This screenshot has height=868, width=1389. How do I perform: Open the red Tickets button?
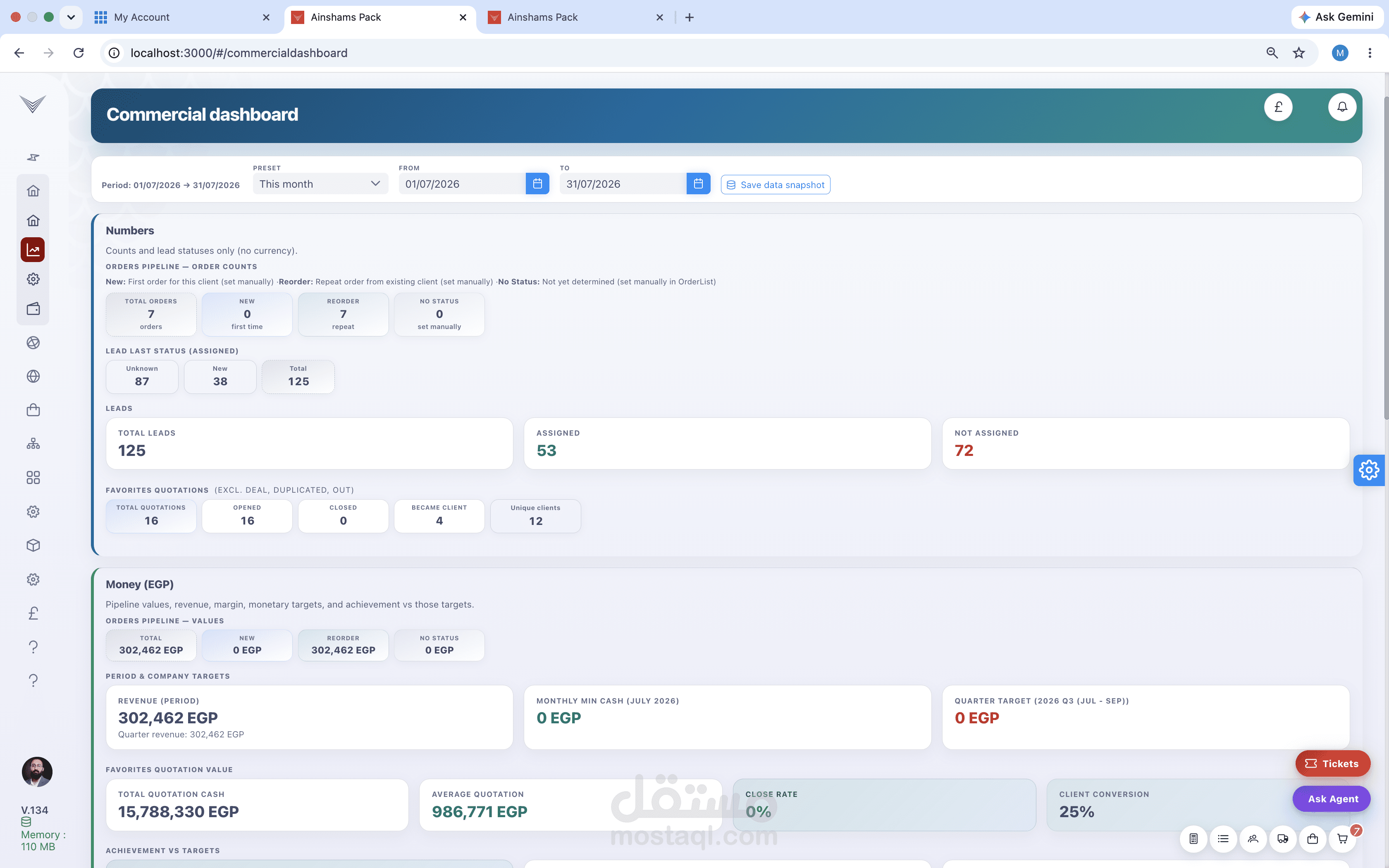click(1332, 763)
